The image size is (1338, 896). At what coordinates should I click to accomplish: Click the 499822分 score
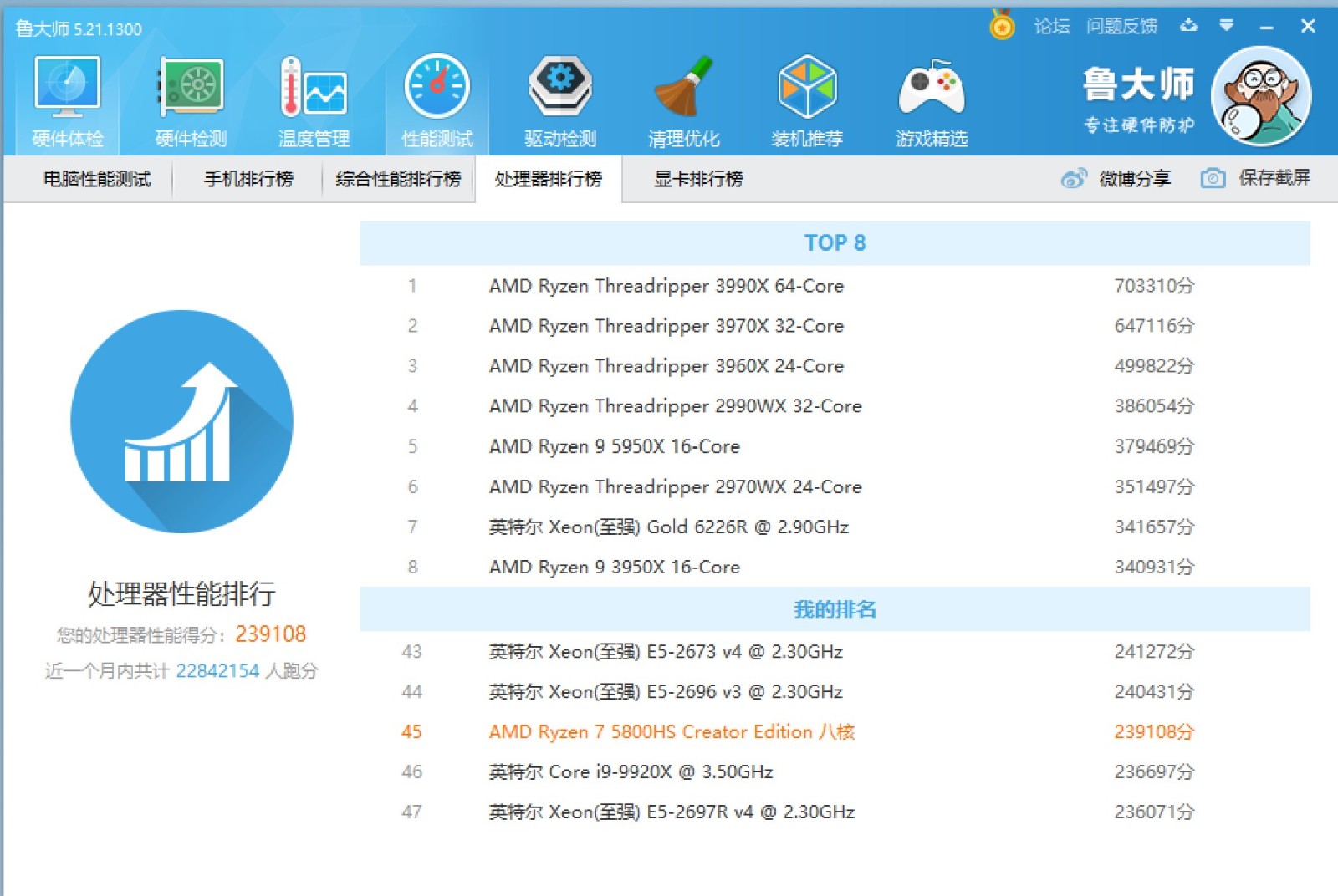click(x=1154, y=366)
